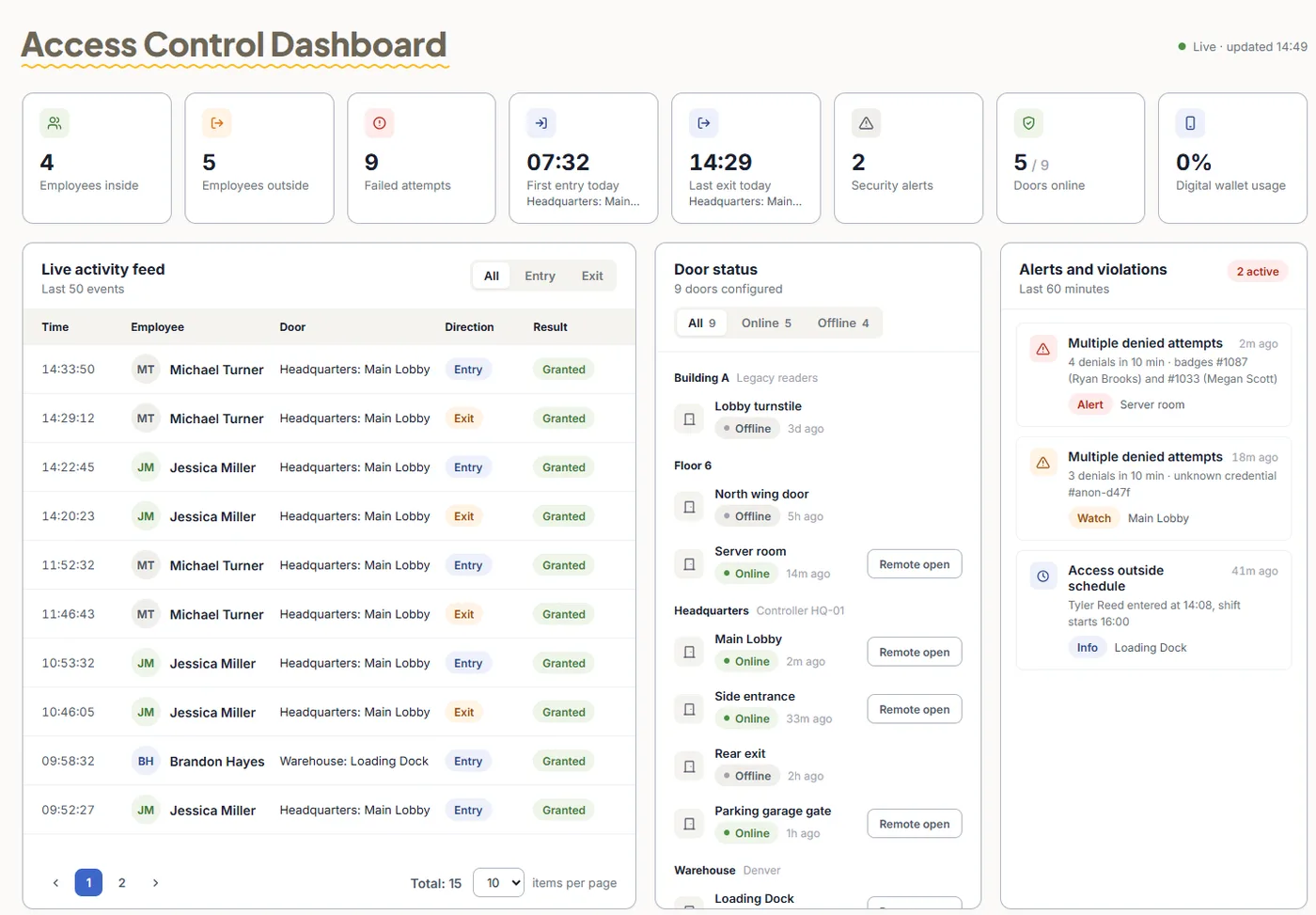
Task: Click the Last exit today logout icon
Action: (704, 123)
